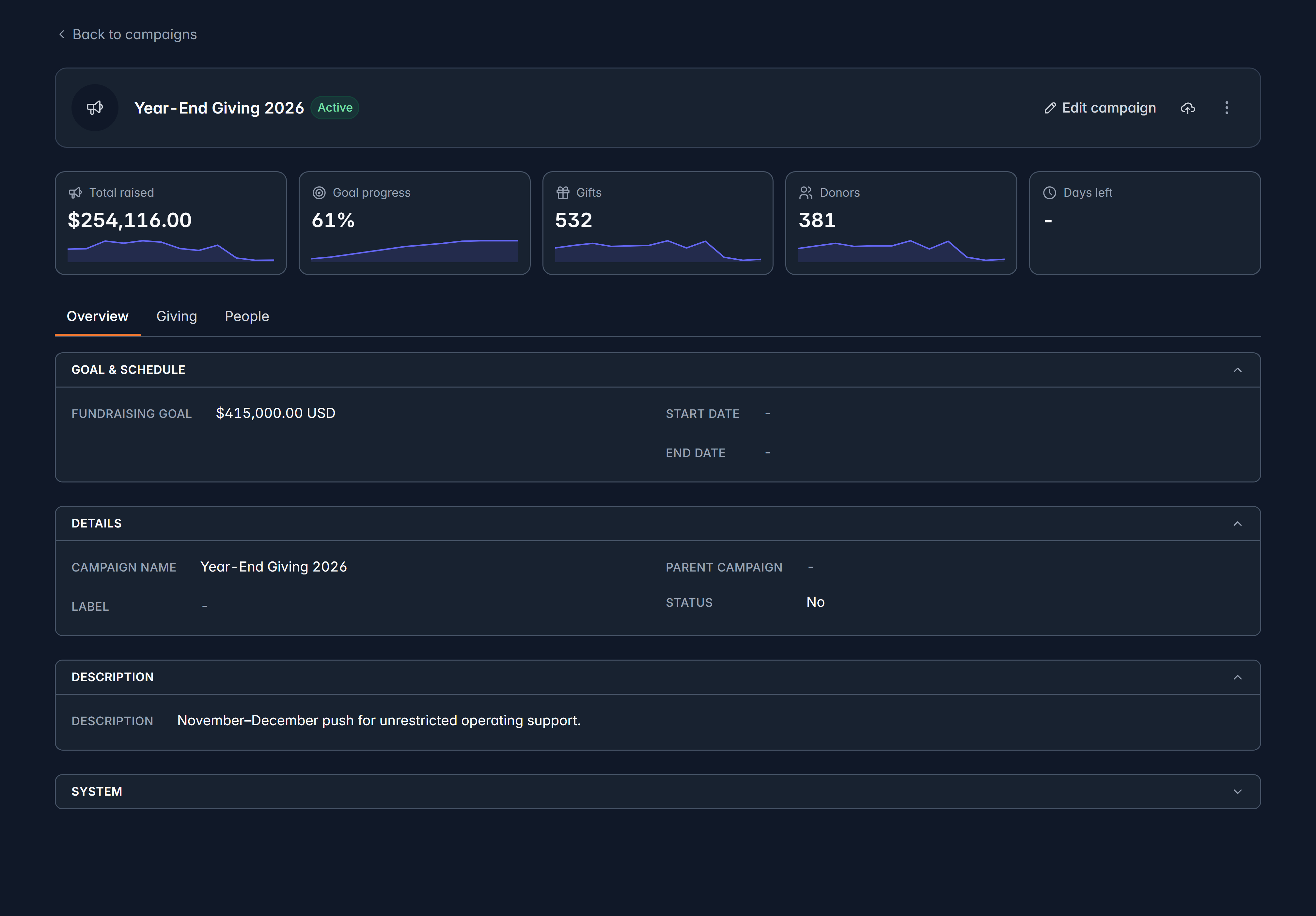The image size is (1316, 916).
Task: Open the People tab
Action: tap(247, 316)
